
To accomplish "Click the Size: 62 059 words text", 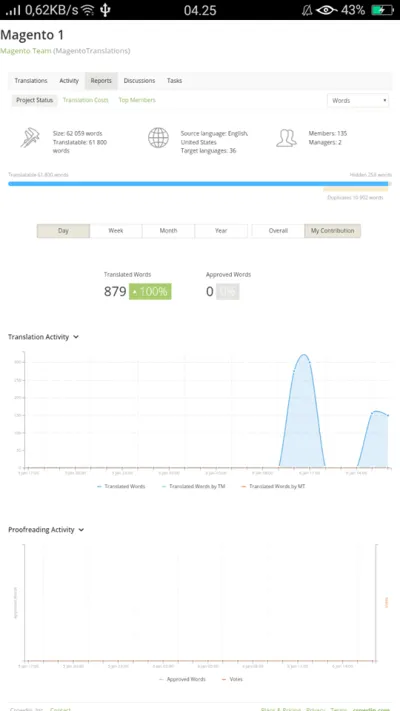I will [78, 133].
